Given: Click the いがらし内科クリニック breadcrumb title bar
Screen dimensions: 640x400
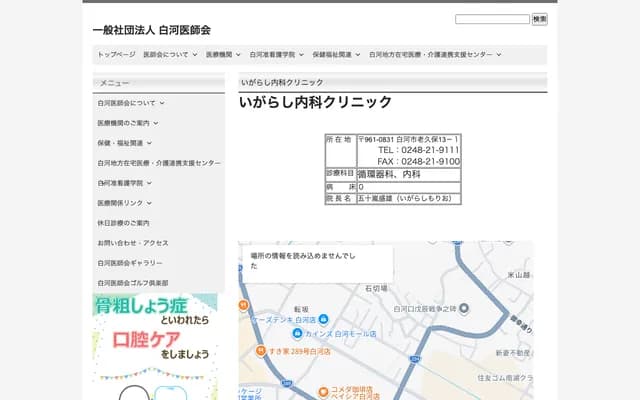Looking at the screenshot, I should click(393, 82).
